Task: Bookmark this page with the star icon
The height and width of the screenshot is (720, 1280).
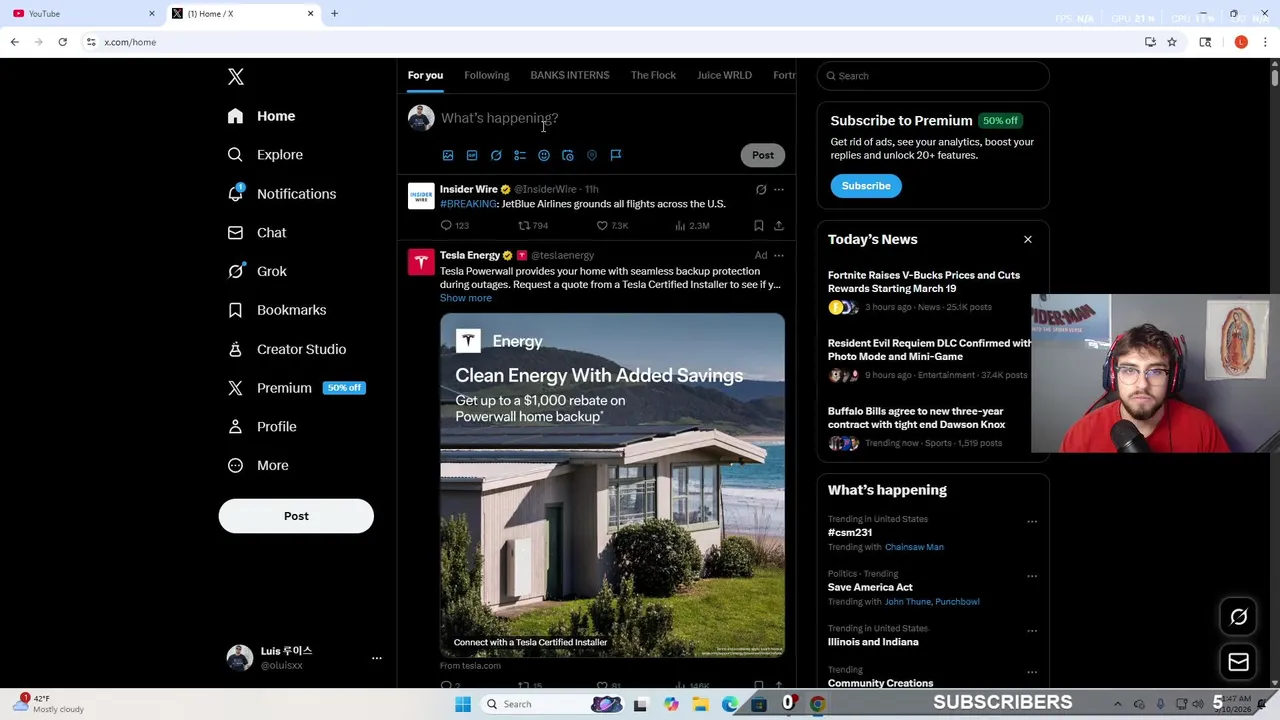Action: coord(1172,42)
